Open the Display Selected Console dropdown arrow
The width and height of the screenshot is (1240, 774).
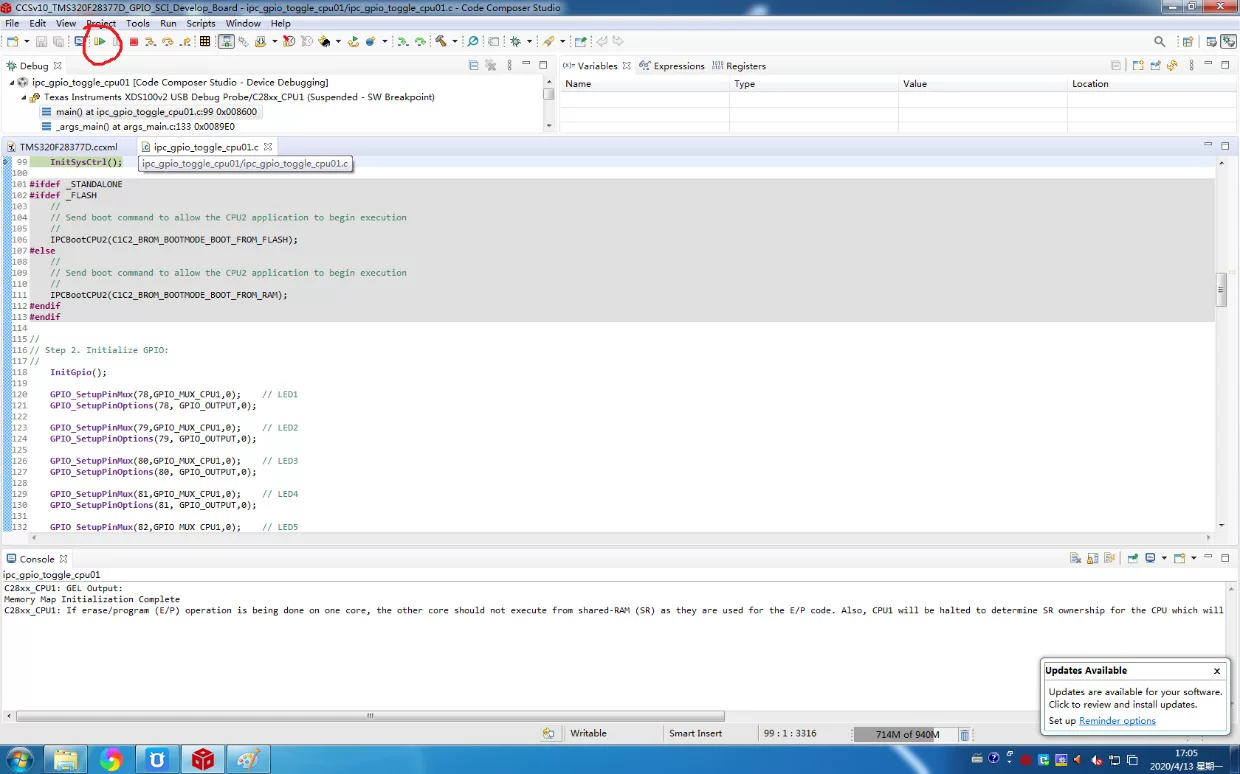(x=1164, y=558)
